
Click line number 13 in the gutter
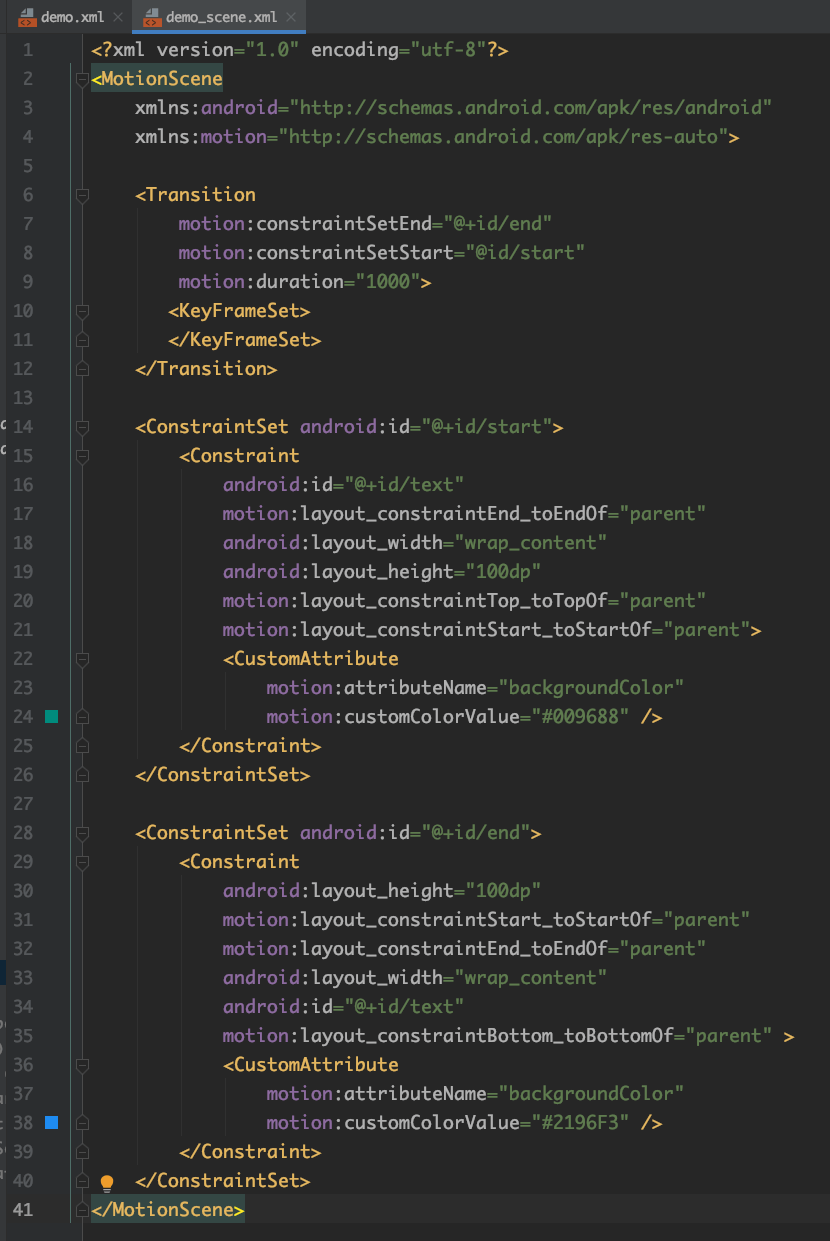pos(23,397)
